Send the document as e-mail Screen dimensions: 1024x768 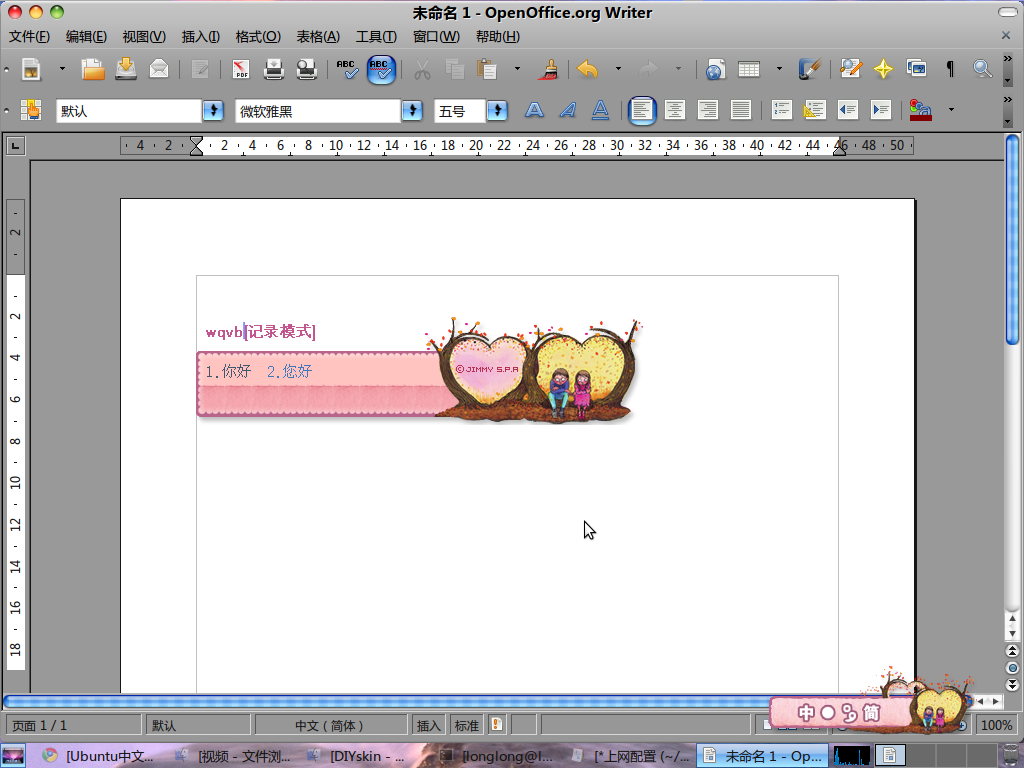159,69
